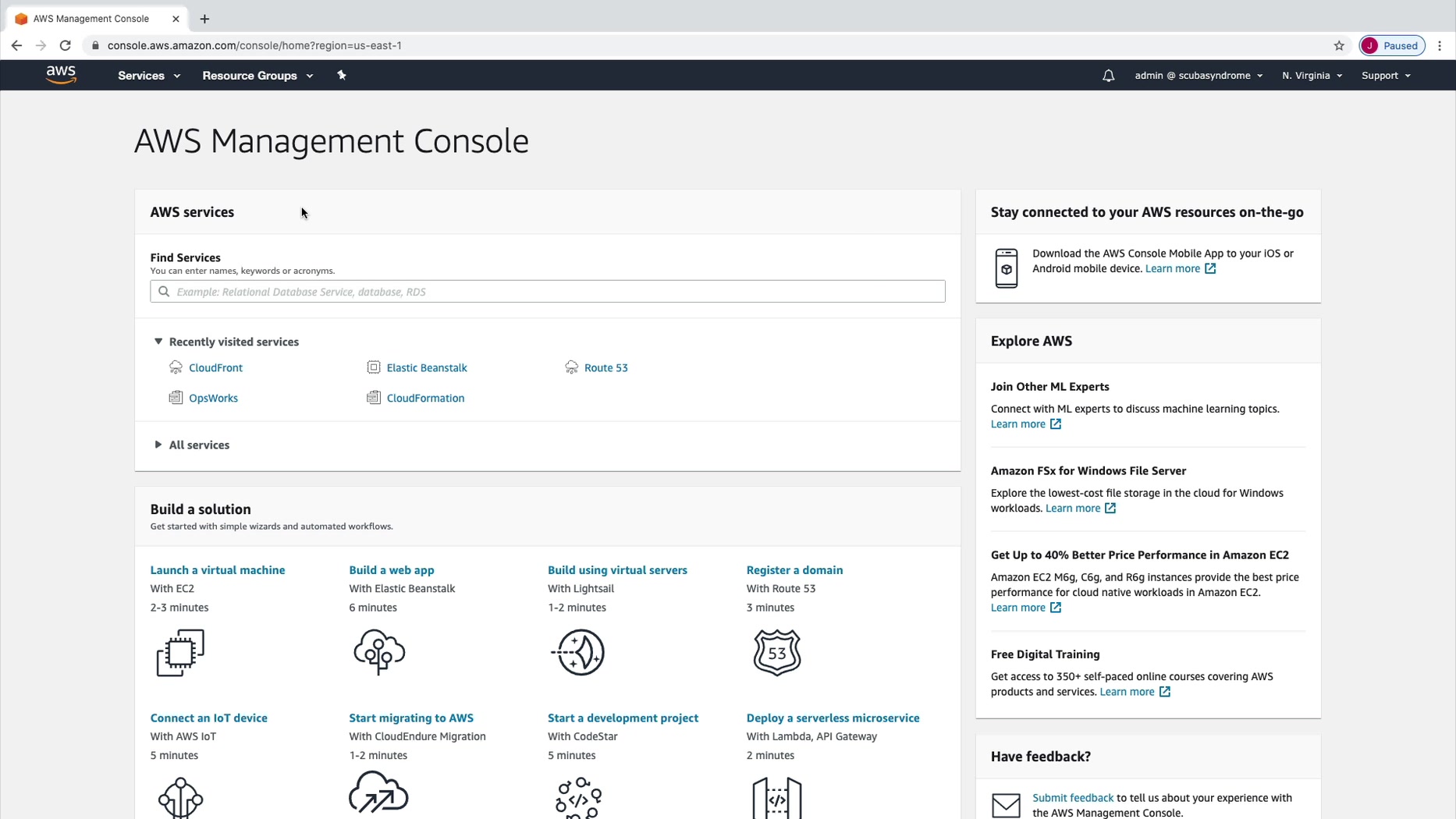Click the feedback envelope icon
The height and width of the screenshot is (819, 1456).
1006,805
